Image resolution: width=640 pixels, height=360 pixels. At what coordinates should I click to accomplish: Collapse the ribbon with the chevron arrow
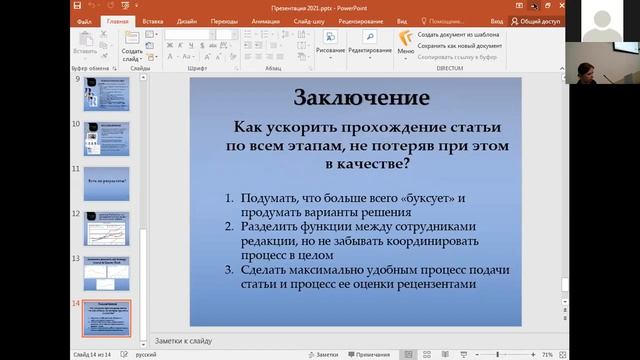tap(562, 69)
